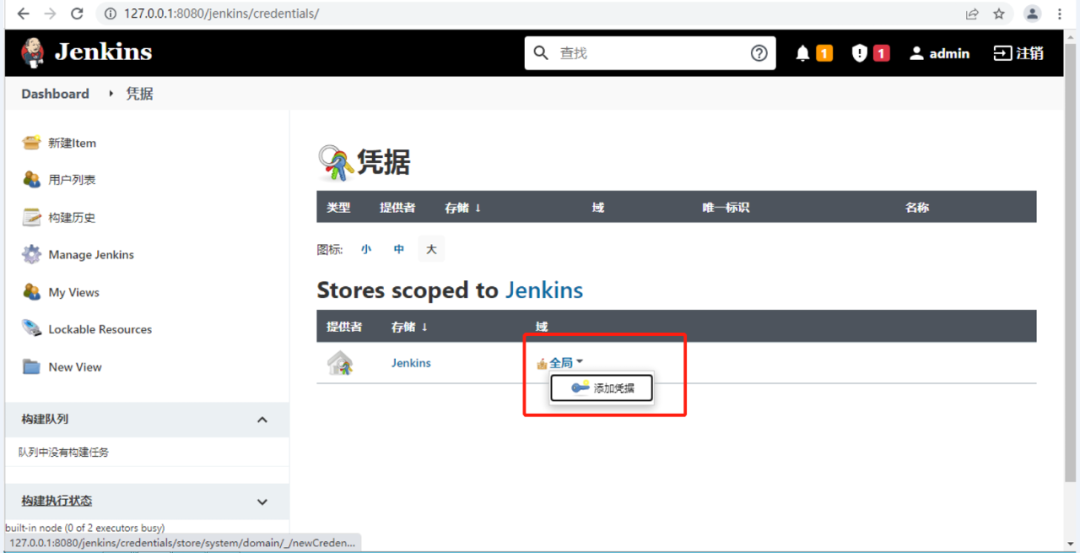Open 构建历史 in the sidebar
This screenshot has width=1080, height=553.
click(x=72, y=218)
